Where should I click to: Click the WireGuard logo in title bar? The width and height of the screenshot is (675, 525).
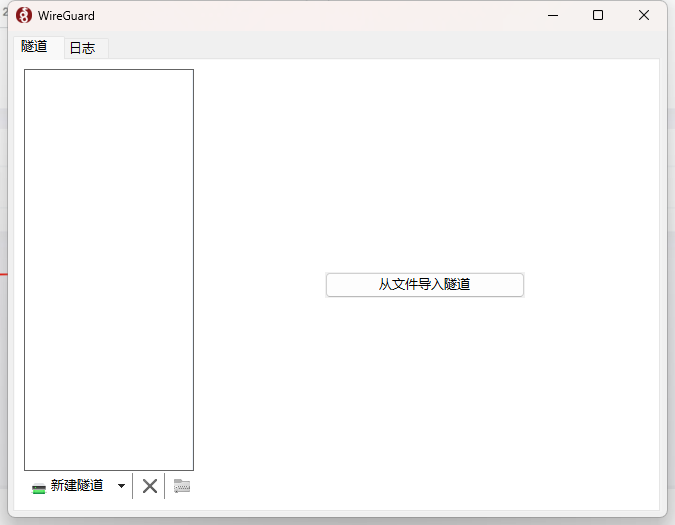coord(24,15)
